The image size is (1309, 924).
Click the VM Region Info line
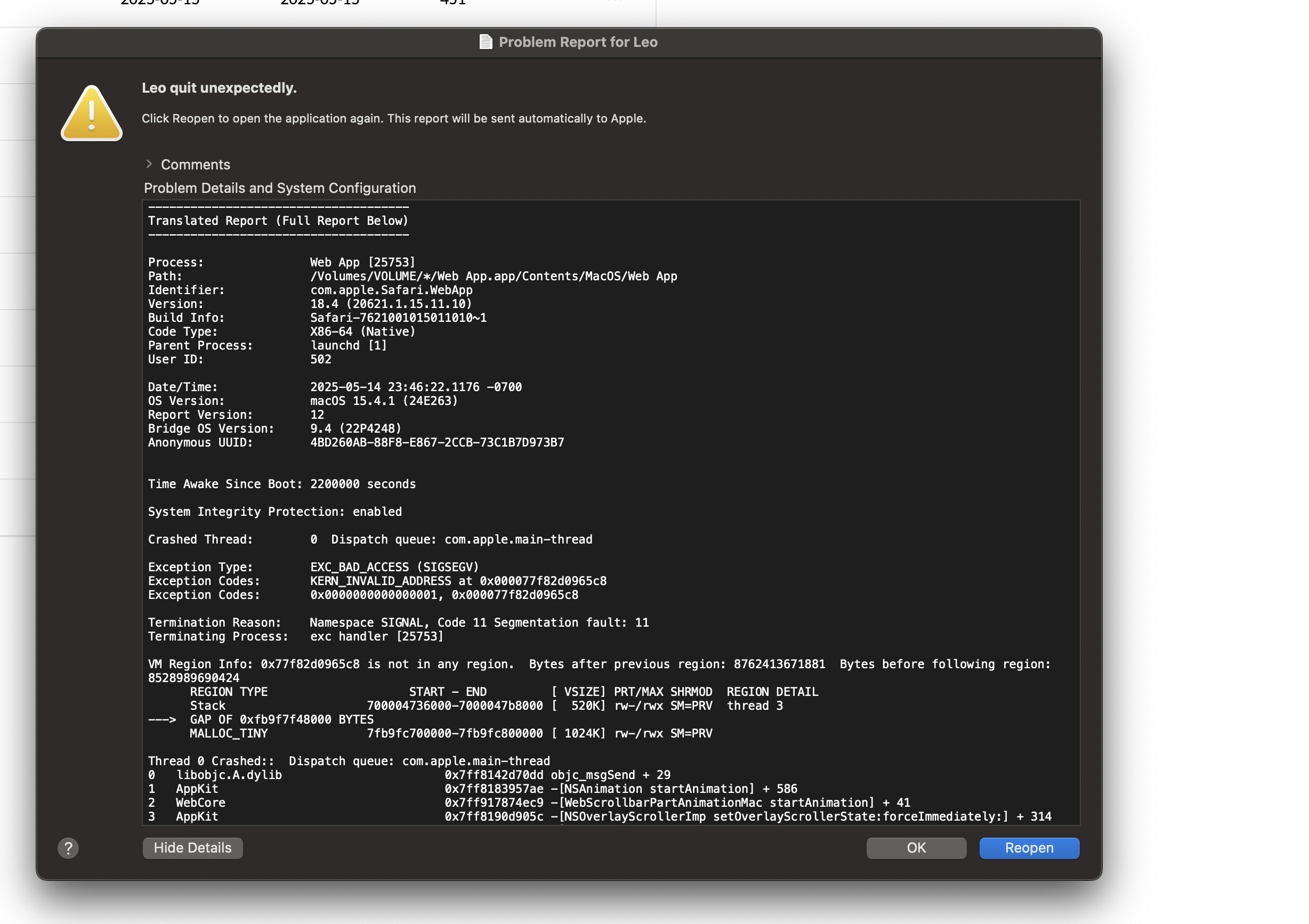coord(599,671)
